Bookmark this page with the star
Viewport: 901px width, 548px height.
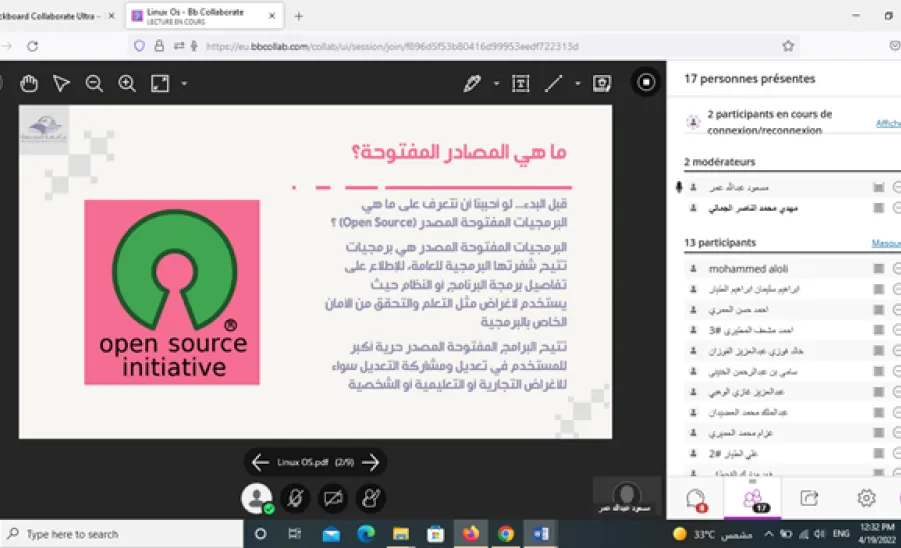pos(788,46)
